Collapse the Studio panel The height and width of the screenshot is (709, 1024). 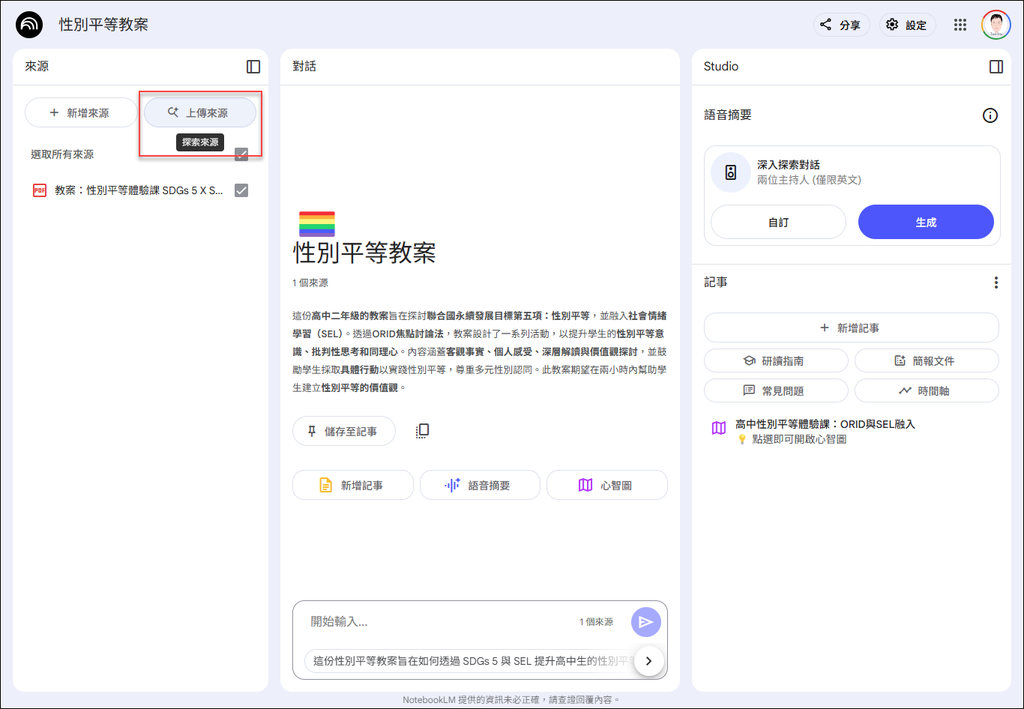[x=996, y=67]
